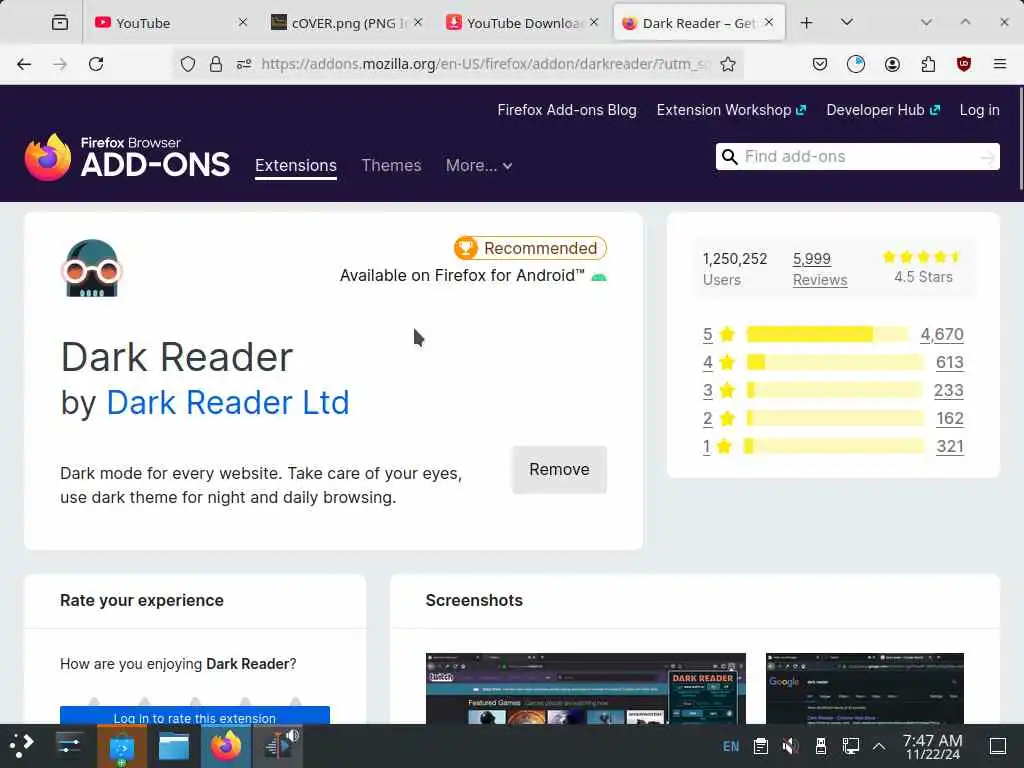Show site security lock information
This screenshot has height=768, width=1024.
216,64
